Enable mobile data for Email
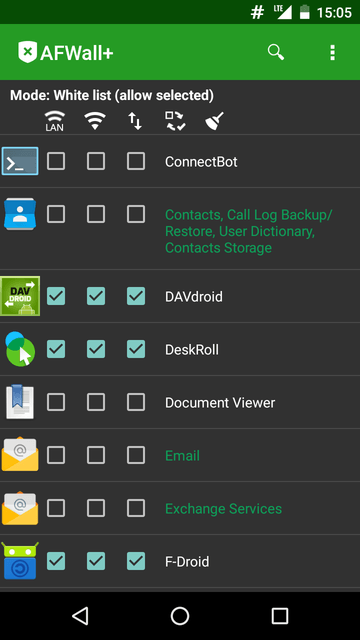The image size is (360, 640). [x=136, y=455]
